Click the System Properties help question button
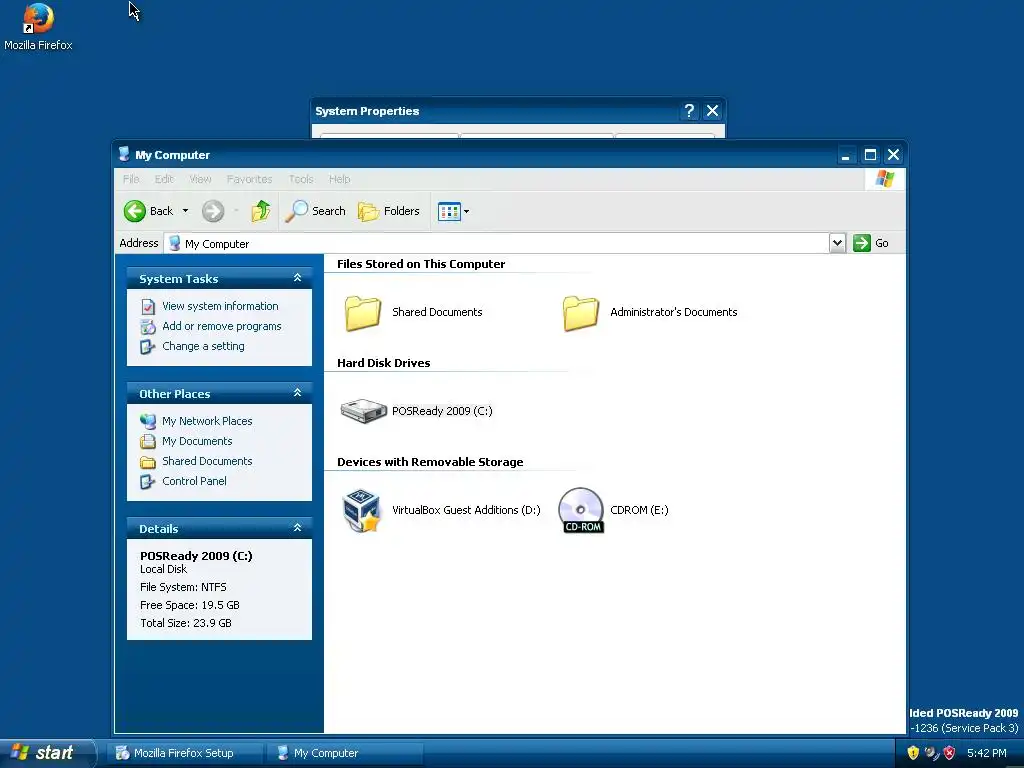The width and height of the screenshot is (1024, 768). [x=689, y=111]
